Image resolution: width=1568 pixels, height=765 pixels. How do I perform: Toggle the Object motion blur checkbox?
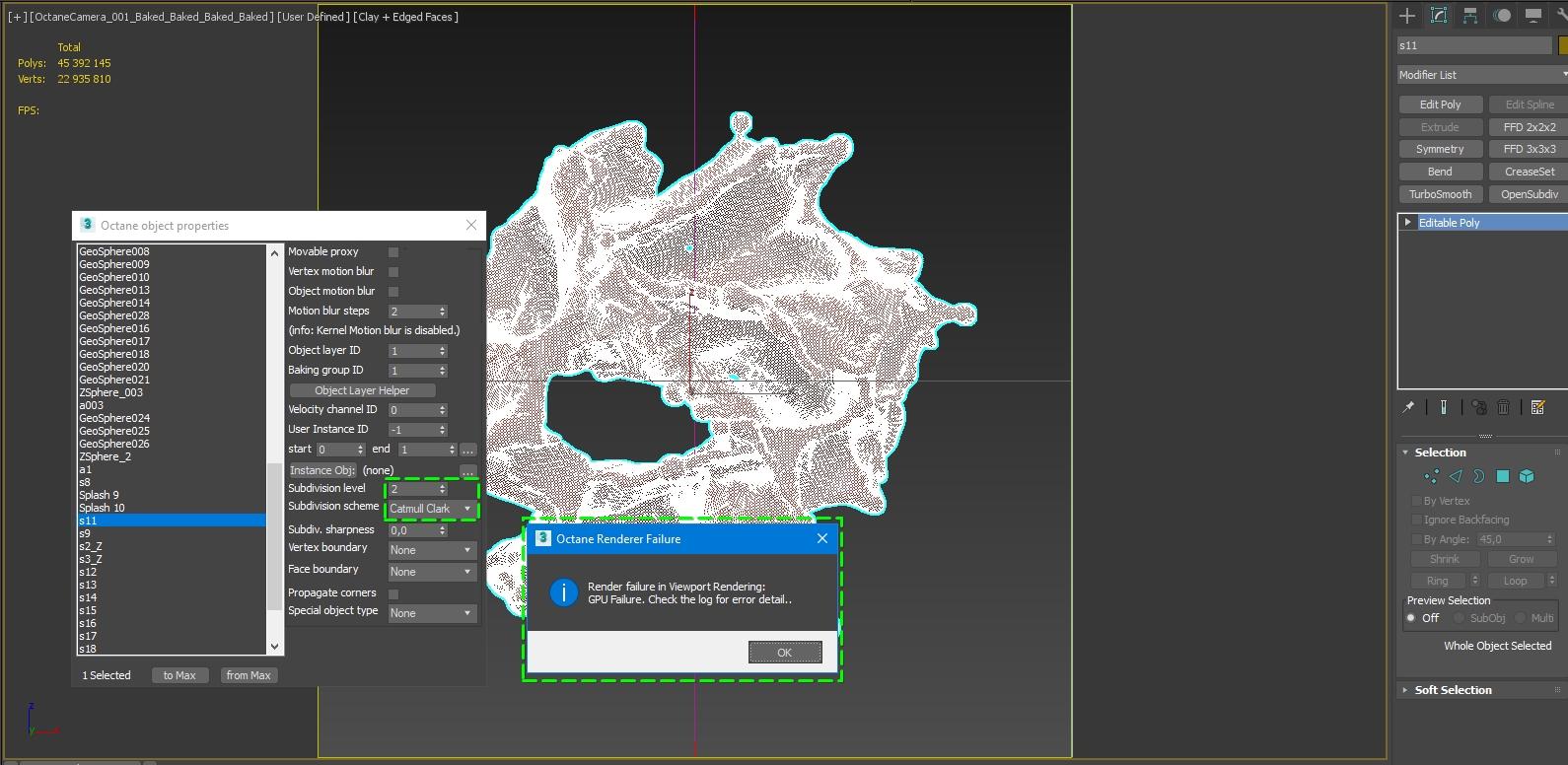(393, 292)
